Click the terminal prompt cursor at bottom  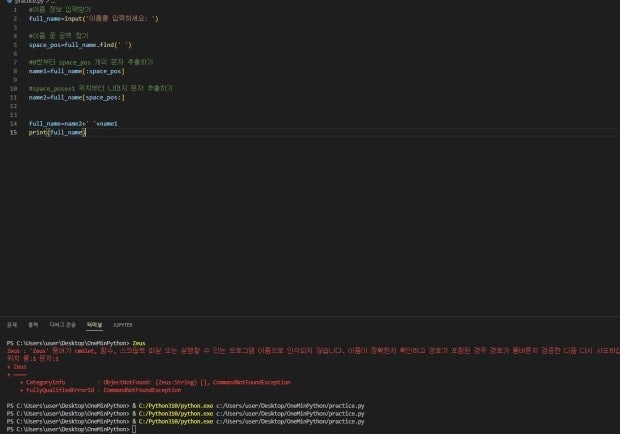[x=134, y=429]
